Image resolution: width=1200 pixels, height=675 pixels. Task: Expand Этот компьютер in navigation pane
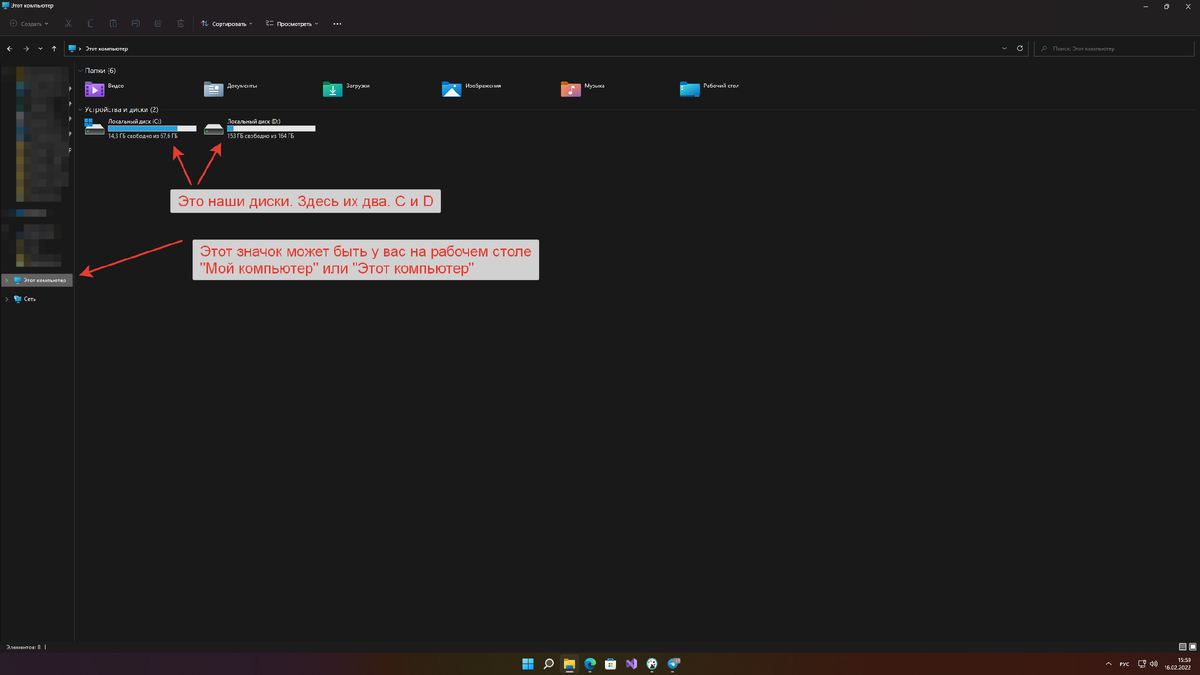tap(7, 281)
